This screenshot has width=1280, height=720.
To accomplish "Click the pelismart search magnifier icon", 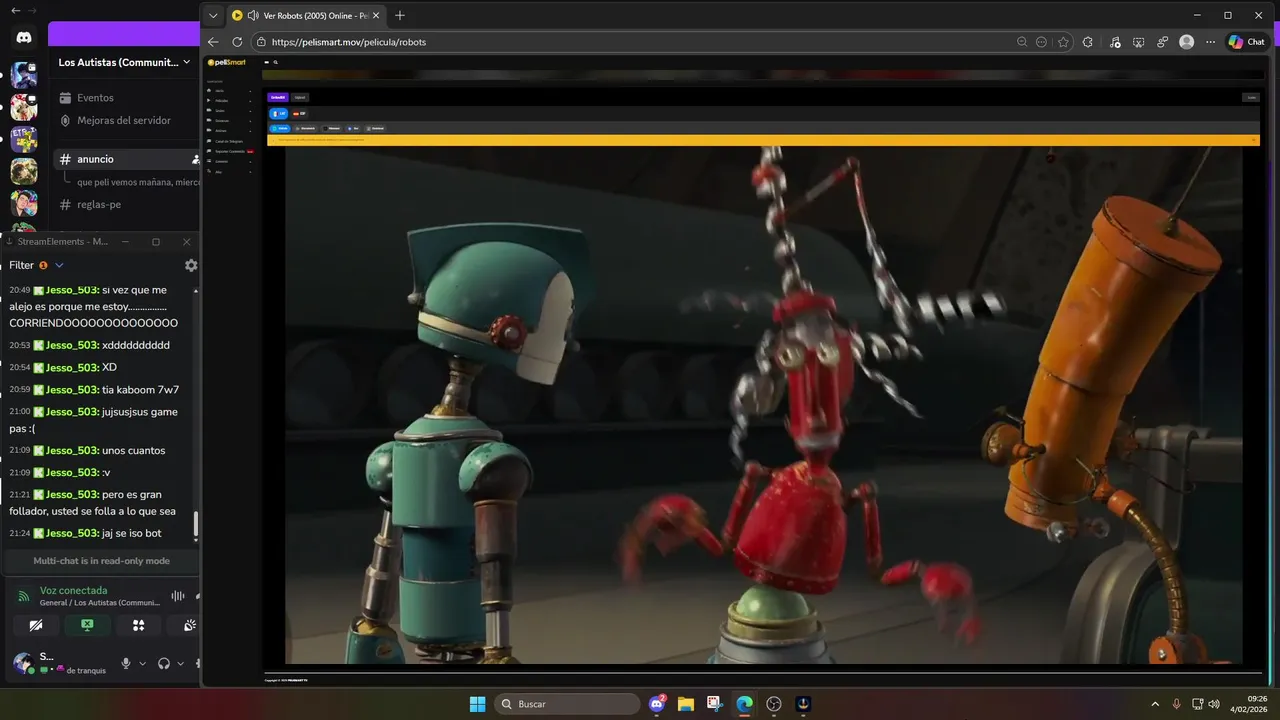I will point(275,62).
